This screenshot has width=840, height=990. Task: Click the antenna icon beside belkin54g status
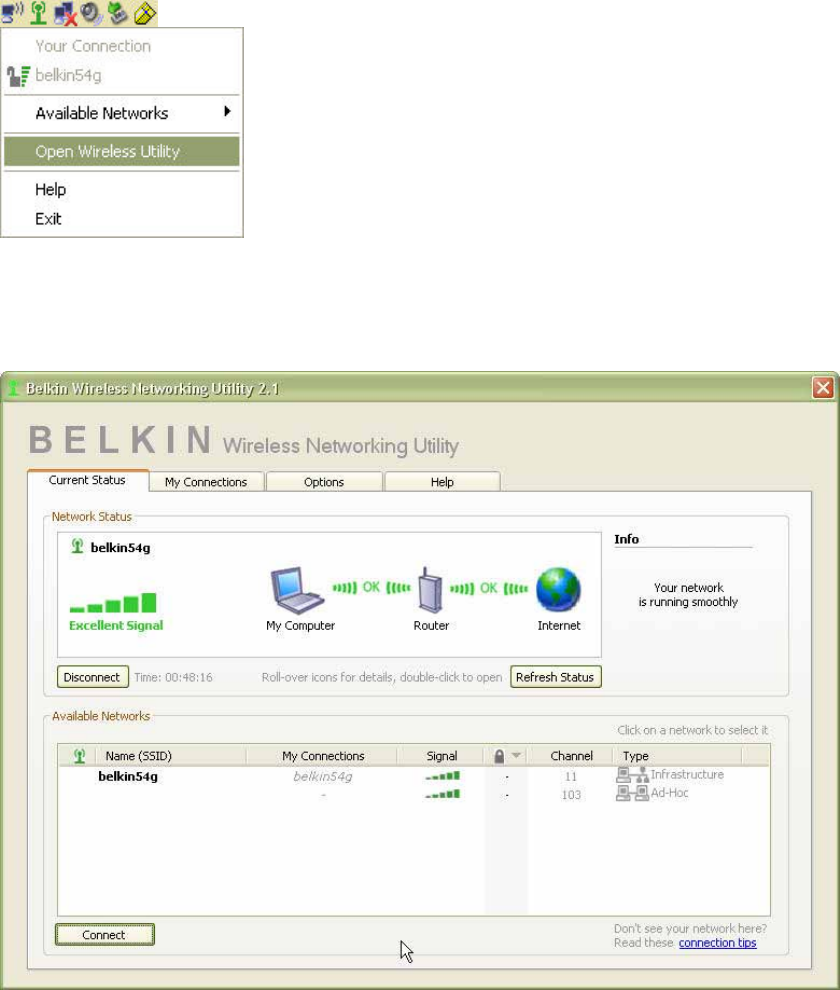coord(77,546)
